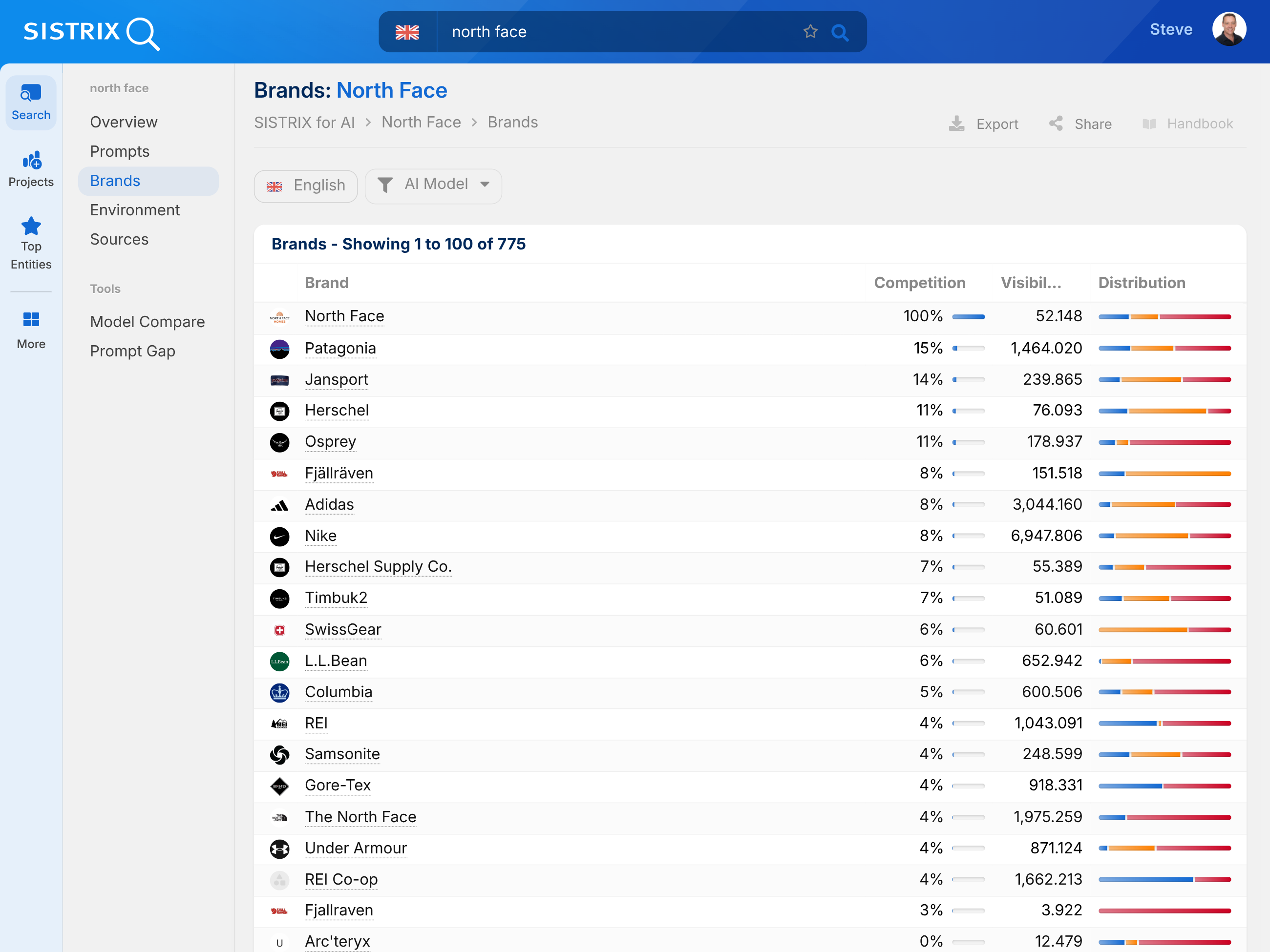Open the Prompts menu item
The height and width of the screenshot is (952, 1270).
point(119,151)
